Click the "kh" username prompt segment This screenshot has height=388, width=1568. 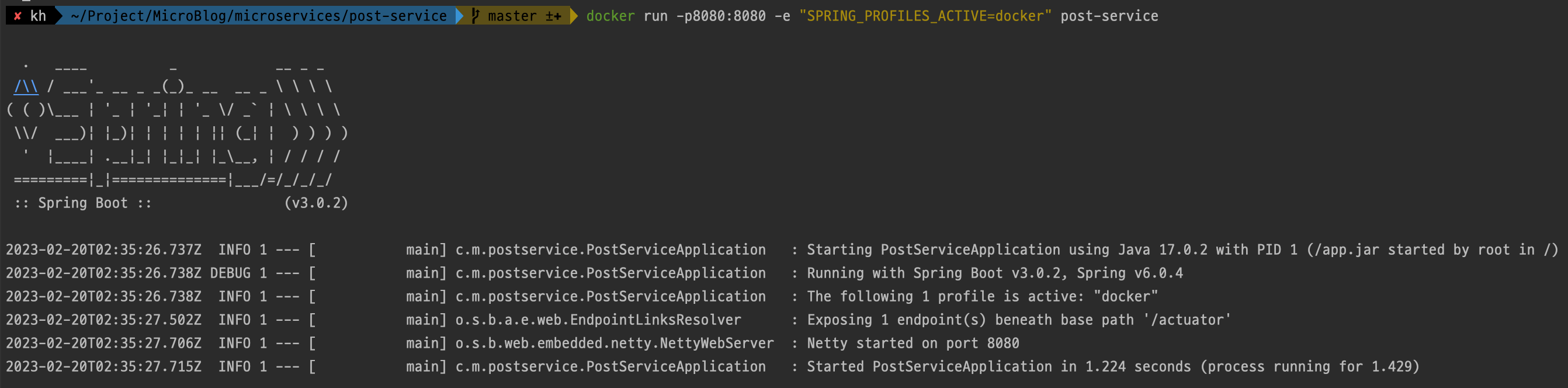[x=39, y=16]
